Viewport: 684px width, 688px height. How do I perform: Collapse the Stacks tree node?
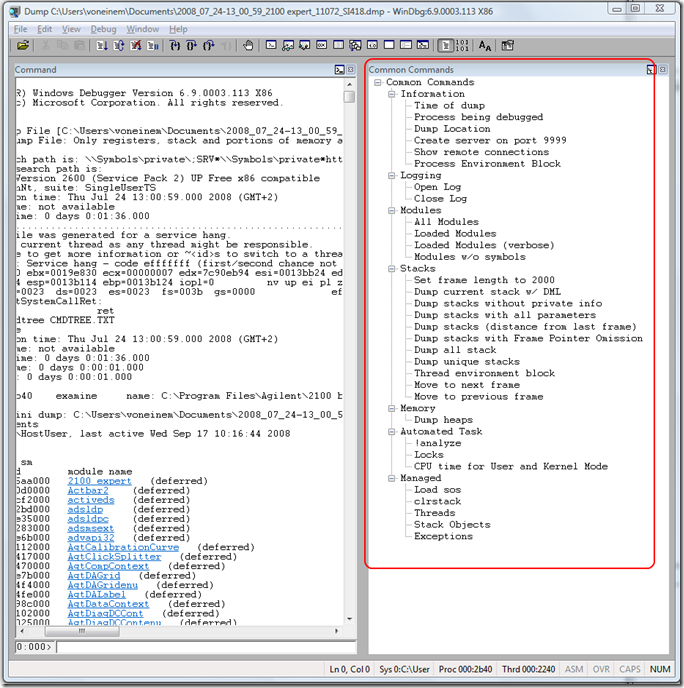[x=391, y=269]
